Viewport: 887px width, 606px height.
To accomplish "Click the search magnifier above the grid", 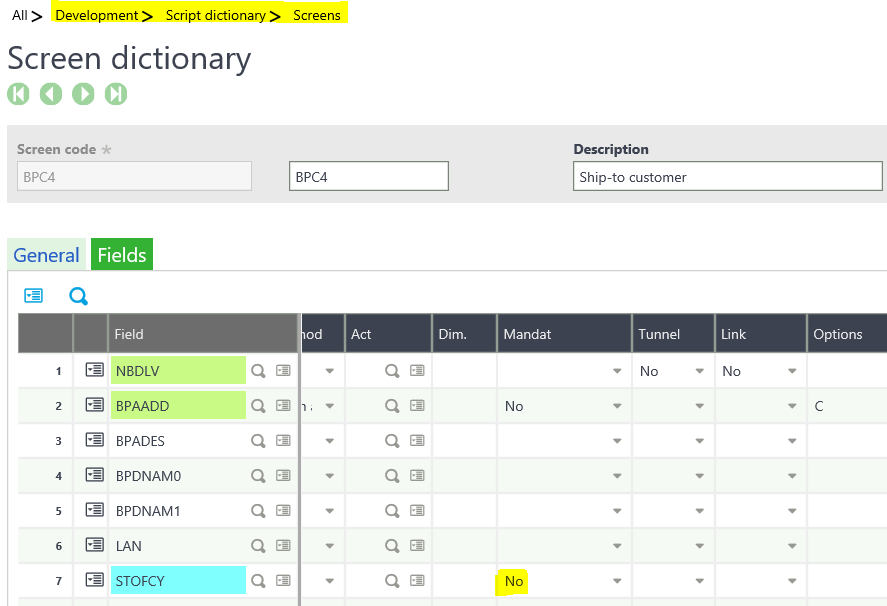I will [78, 296].
